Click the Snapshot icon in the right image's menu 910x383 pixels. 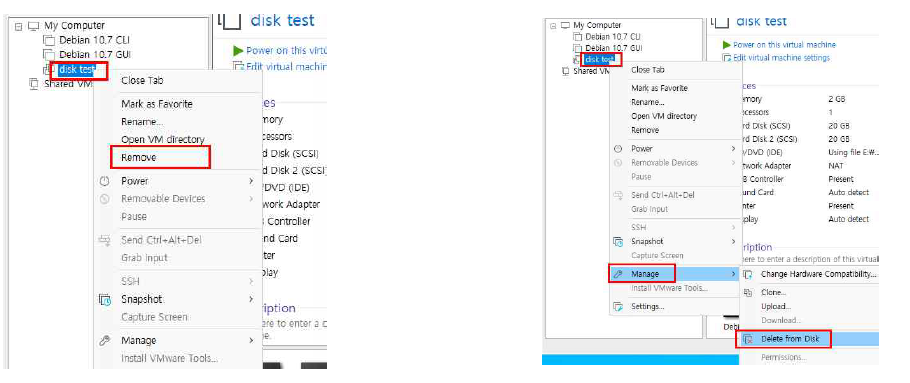click(618, 241)
